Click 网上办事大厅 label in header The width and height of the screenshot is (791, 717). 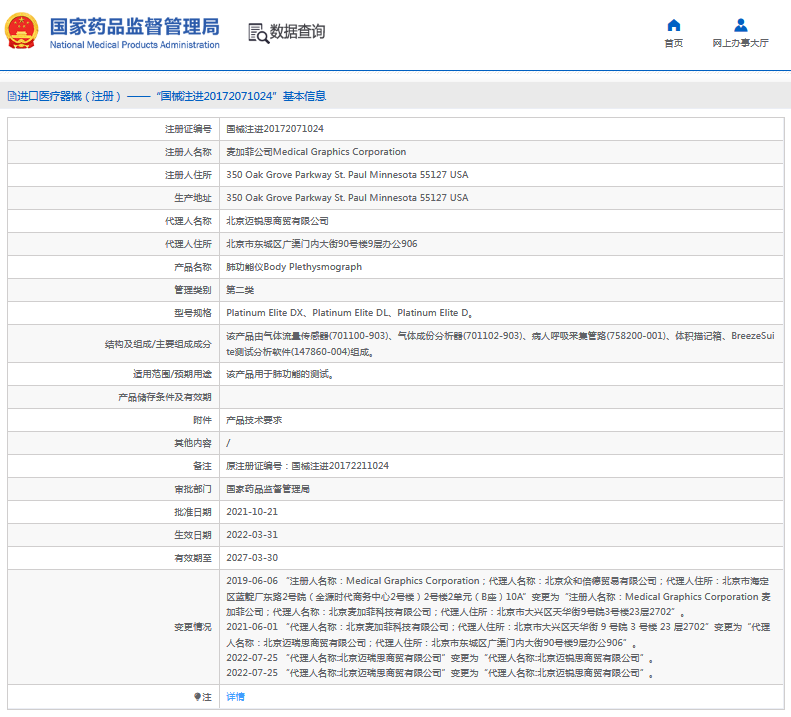coord(740,43)
